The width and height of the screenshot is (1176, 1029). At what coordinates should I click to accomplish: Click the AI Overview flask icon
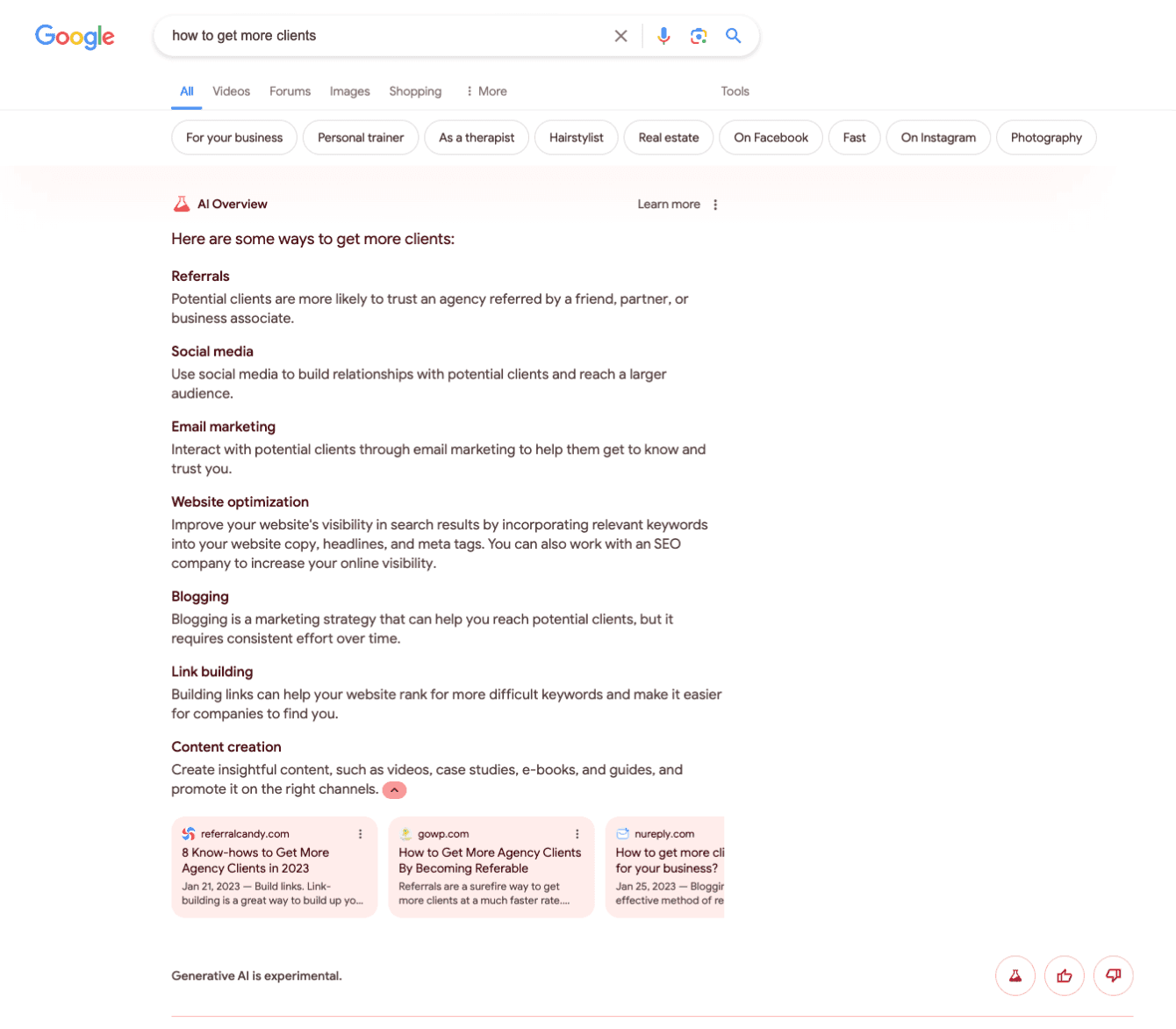tap(182, 204)
